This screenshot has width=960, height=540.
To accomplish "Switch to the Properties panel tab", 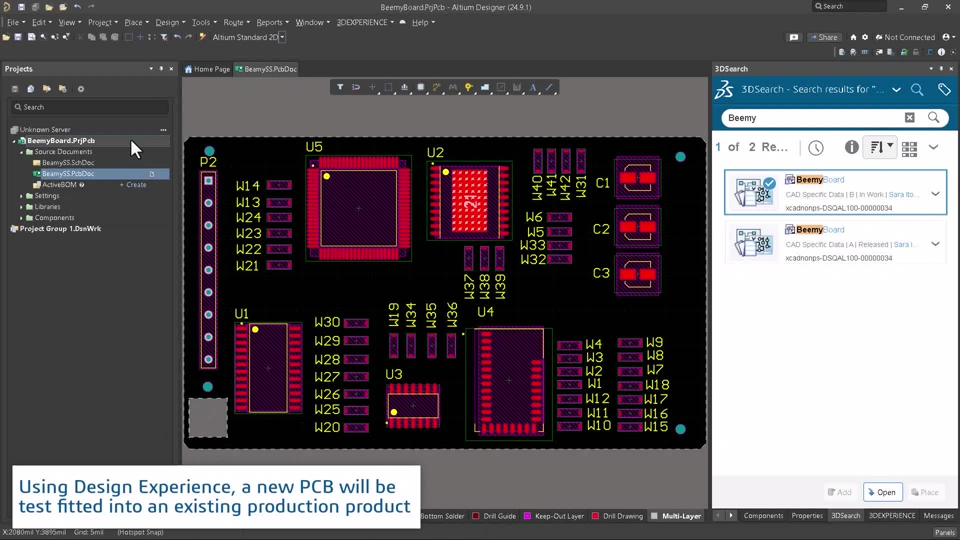I will pos(807,516).
